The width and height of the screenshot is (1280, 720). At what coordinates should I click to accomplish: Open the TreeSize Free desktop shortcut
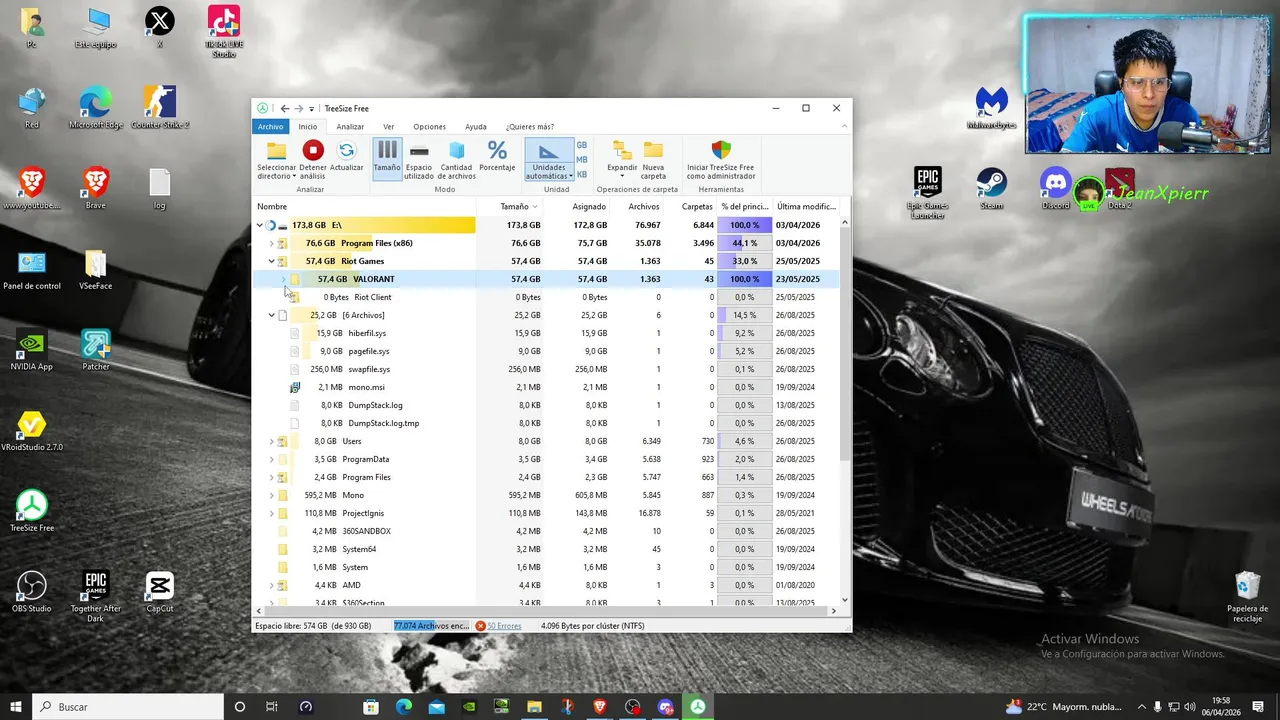point(32,510)
